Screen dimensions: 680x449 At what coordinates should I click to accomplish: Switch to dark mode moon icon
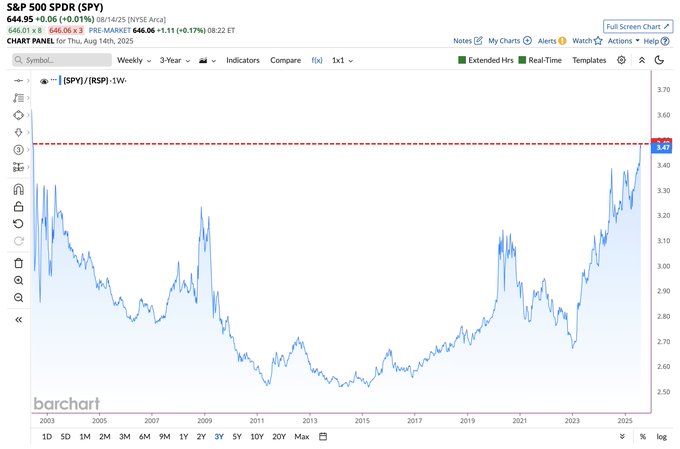point(659,60)
